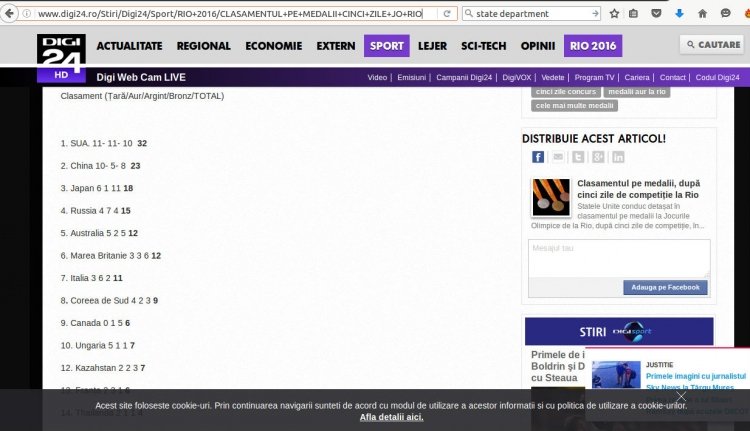This screenshot has width=750, height=431.
Task: Open the REGIONAL menu section
Action: [x=203, y=46]
